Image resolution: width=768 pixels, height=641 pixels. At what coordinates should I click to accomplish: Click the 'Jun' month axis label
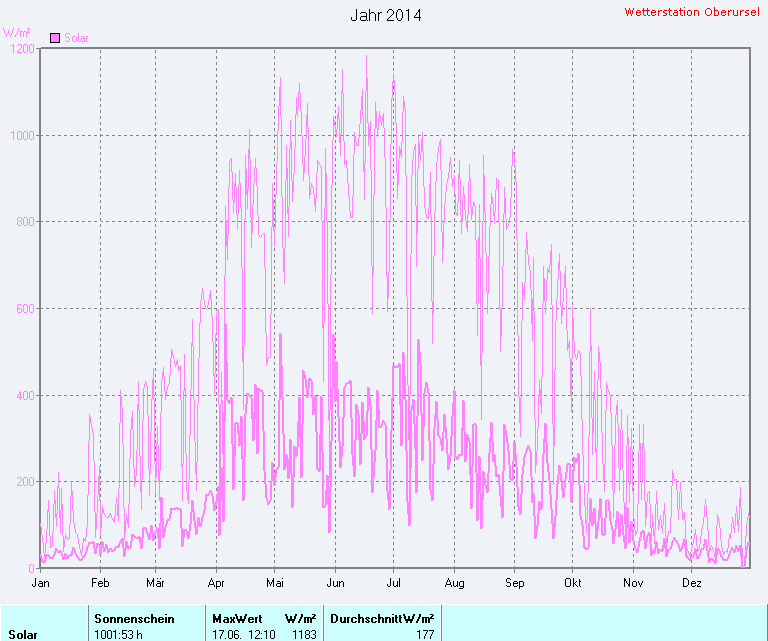pyautogui.click(x=336, y=583)
